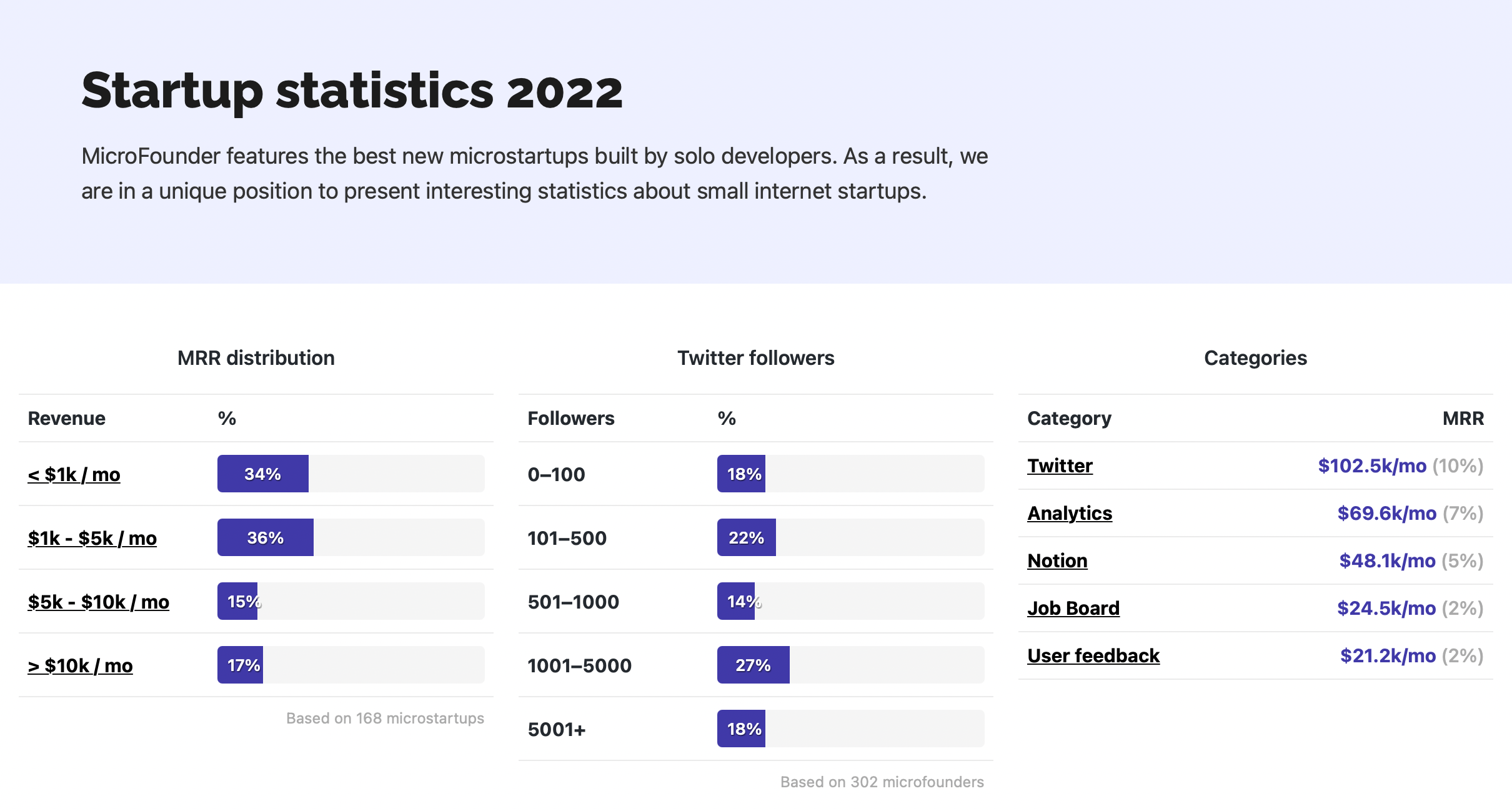The image size is (1512, 811).
Task: Open the '< $1k / mo' revenue link
Action: coord(74,475)
